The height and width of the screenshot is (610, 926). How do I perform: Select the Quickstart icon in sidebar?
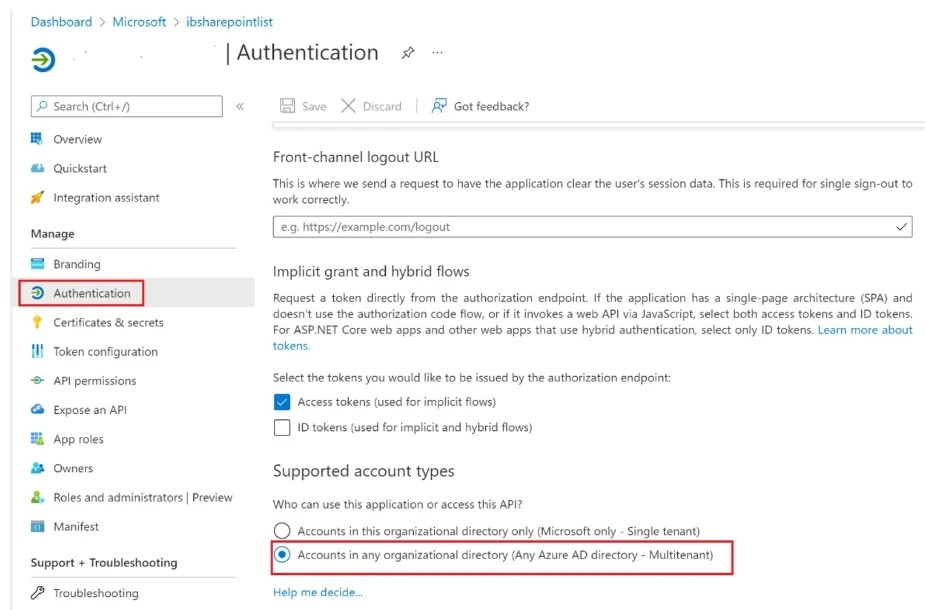(x=37, y=168)
